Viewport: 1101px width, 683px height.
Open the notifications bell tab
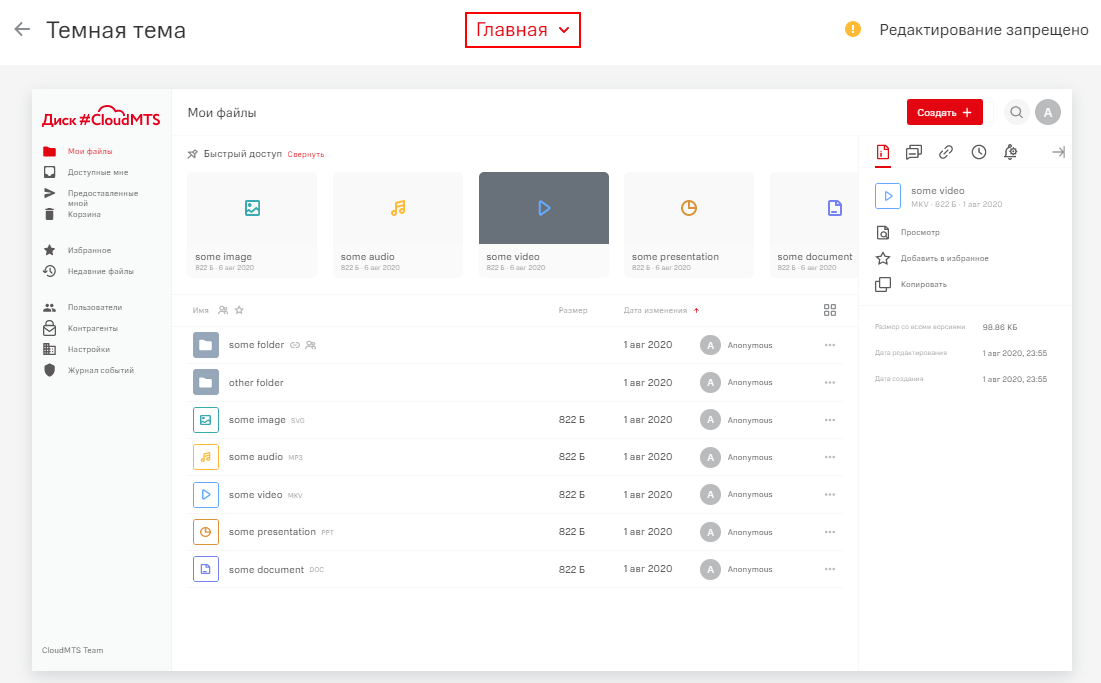pos(1010,153)
